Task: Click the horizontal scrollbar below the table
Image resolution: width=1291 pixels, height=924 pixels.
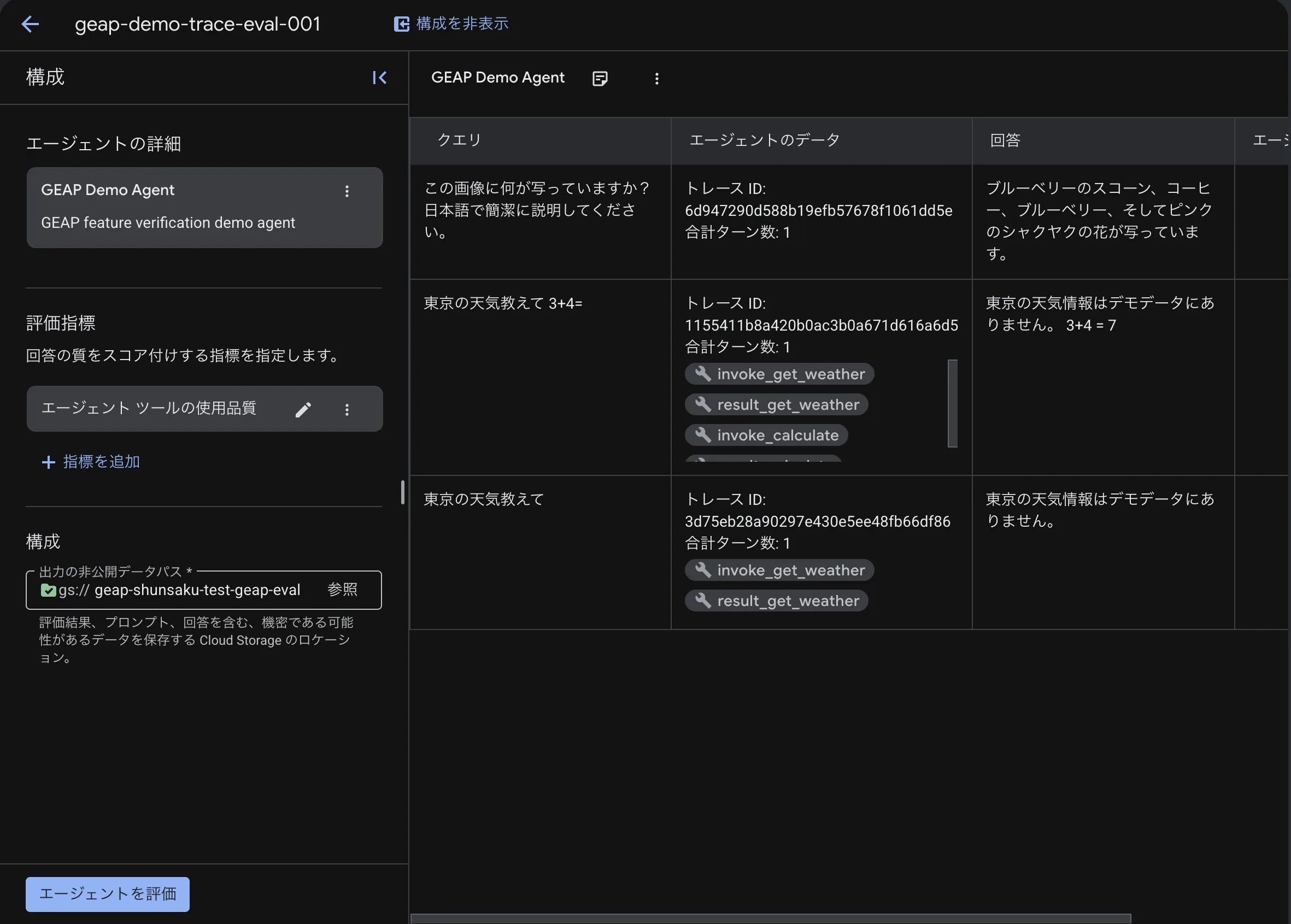Action: (x=770, y=919)
